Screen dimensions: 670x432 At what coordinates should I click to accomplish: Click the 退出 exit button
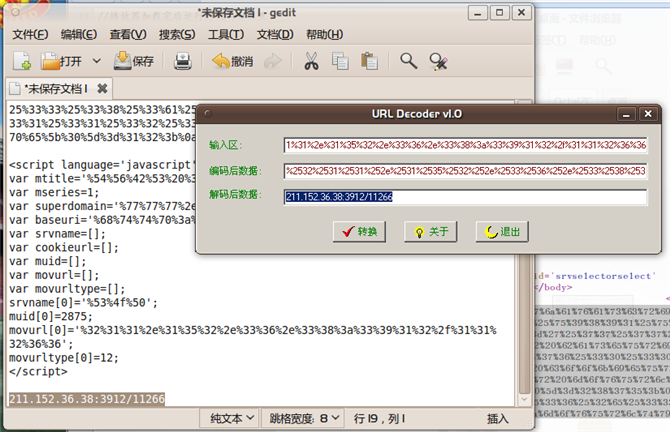pyautogui.click(x=502, y=232)
